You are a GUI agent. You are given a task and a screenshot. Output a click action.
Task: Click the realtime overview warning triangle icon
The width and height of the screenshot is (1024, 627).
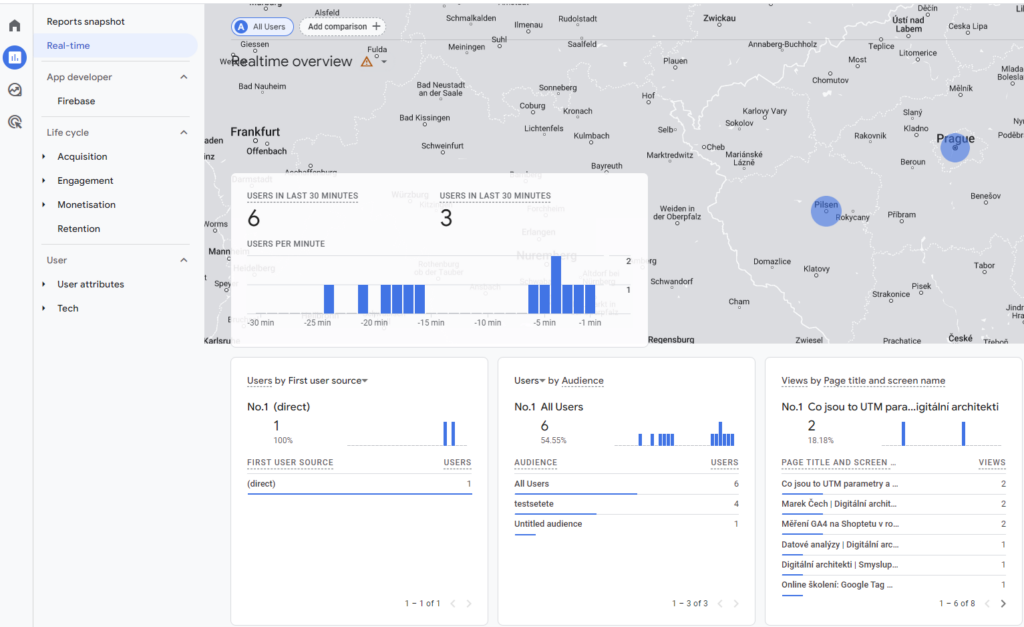coord(367,61)
